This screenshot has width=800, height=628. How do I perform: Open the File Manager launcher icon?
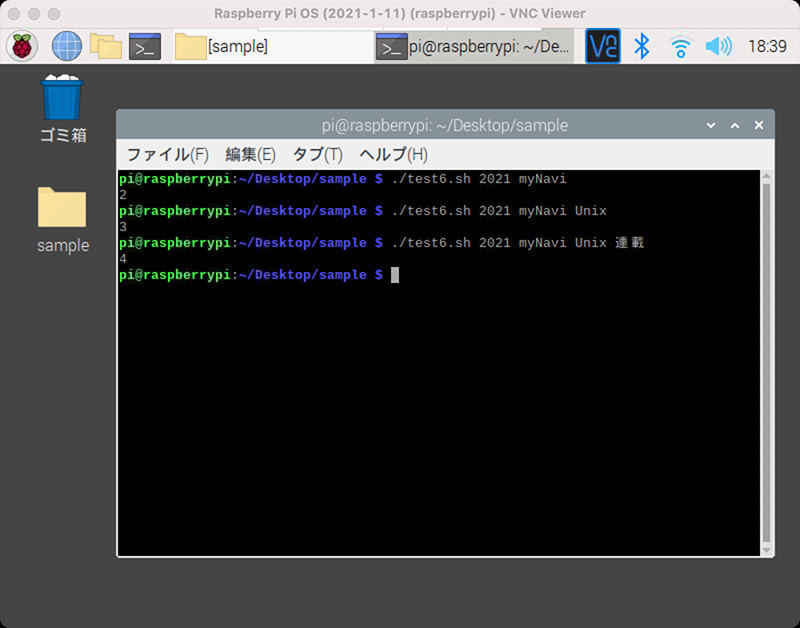(106, 46)
